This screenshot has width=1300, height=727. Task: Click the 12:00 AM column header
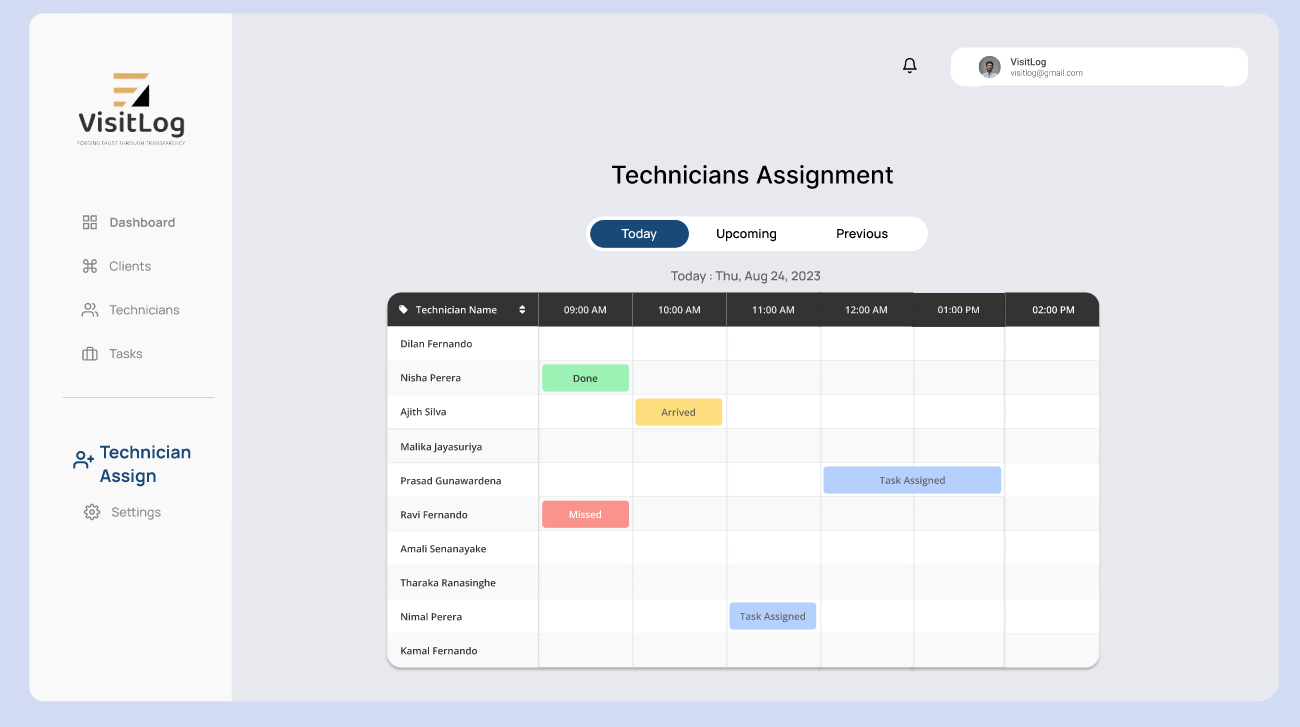coord(866,310)
